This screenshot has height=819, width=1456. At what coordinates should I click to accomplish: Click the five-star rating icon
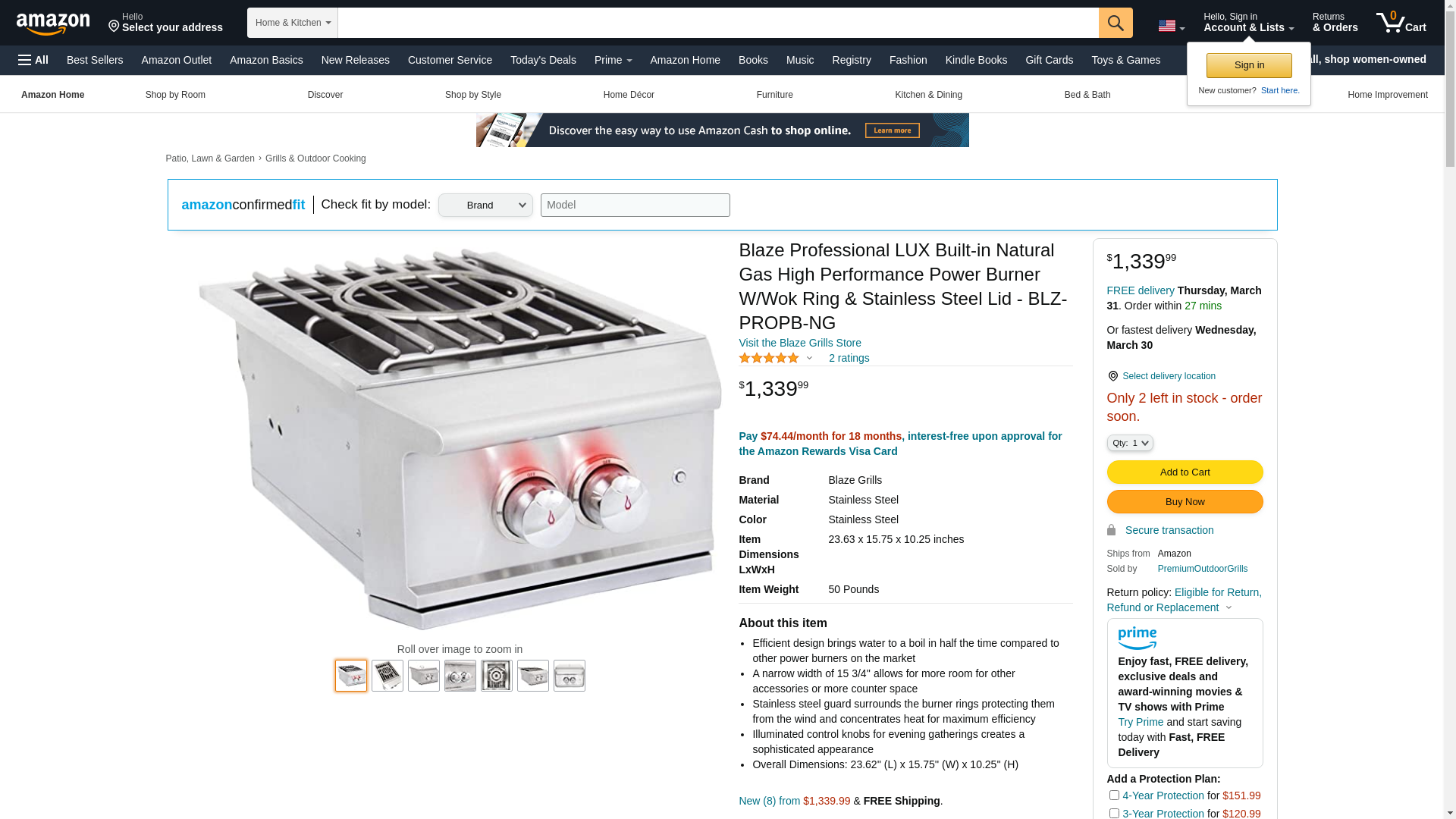tap(769, 358)
